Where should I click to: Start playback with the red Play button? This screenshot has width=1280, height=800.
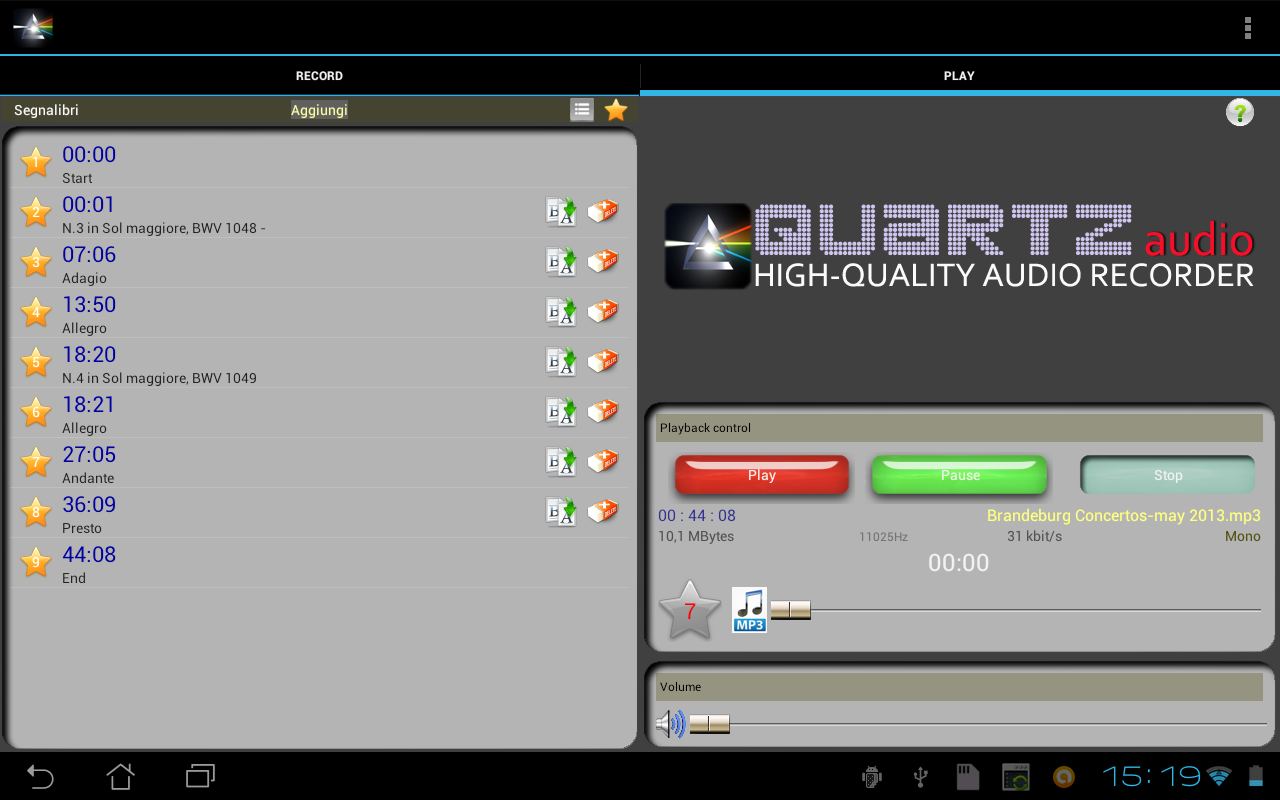pyautogui.click(x=762, y=475)
